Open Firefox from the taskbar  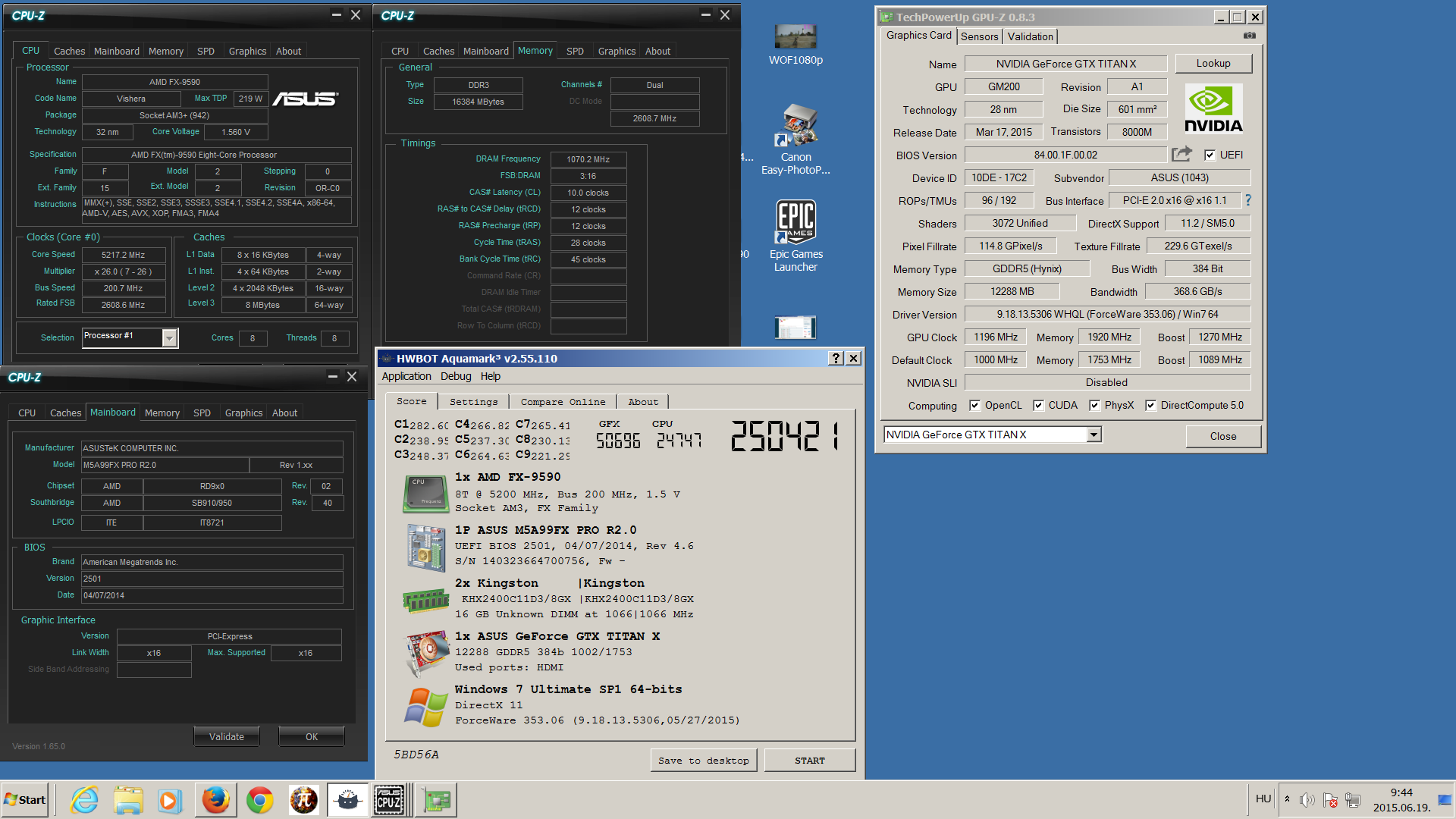click(215, 800)
